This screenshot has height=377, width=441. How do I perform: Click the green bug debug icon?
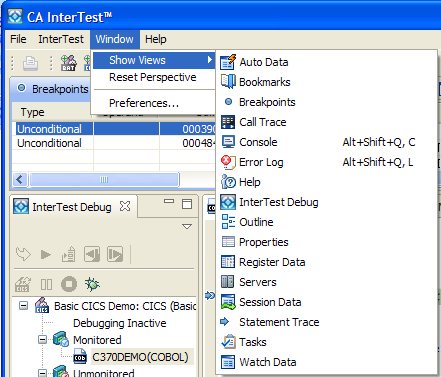click(x=92, y=284)
